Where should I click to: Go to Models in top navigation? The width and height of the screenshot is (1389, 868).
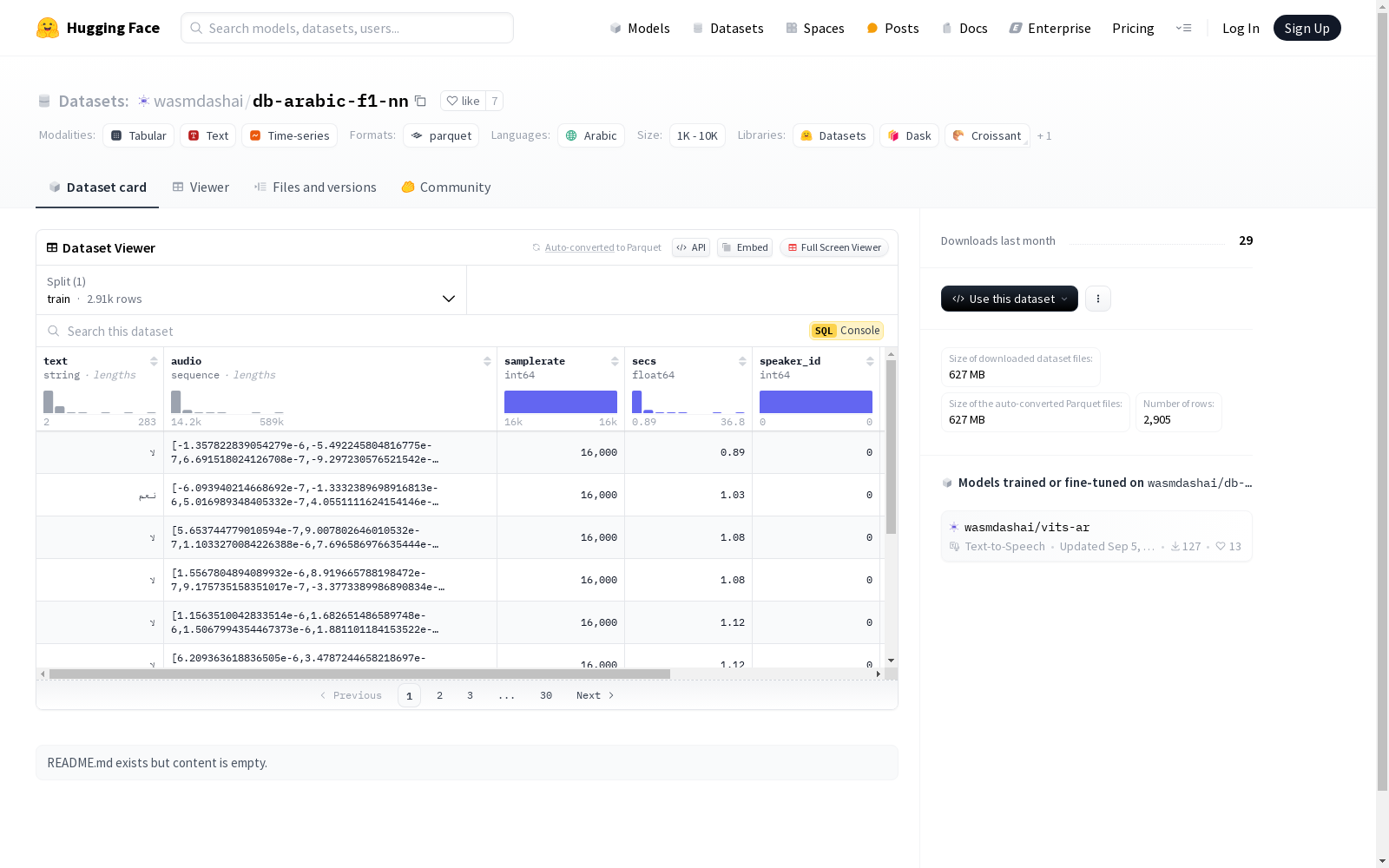pyautogui.click(x=640, y=28)
